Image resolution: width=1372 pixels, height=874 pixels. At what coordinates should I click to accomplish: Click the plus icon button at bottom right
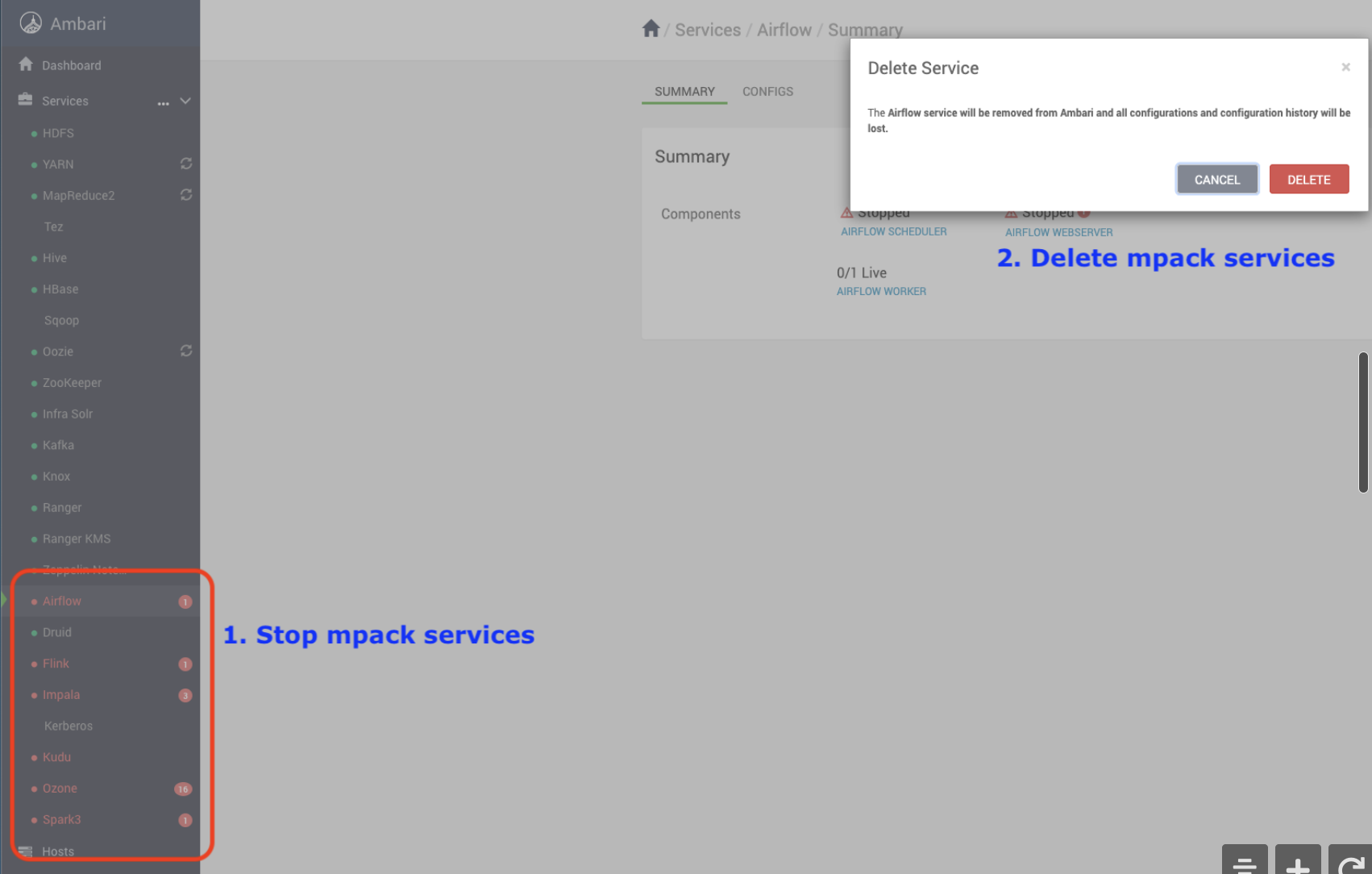(1298, 861)
